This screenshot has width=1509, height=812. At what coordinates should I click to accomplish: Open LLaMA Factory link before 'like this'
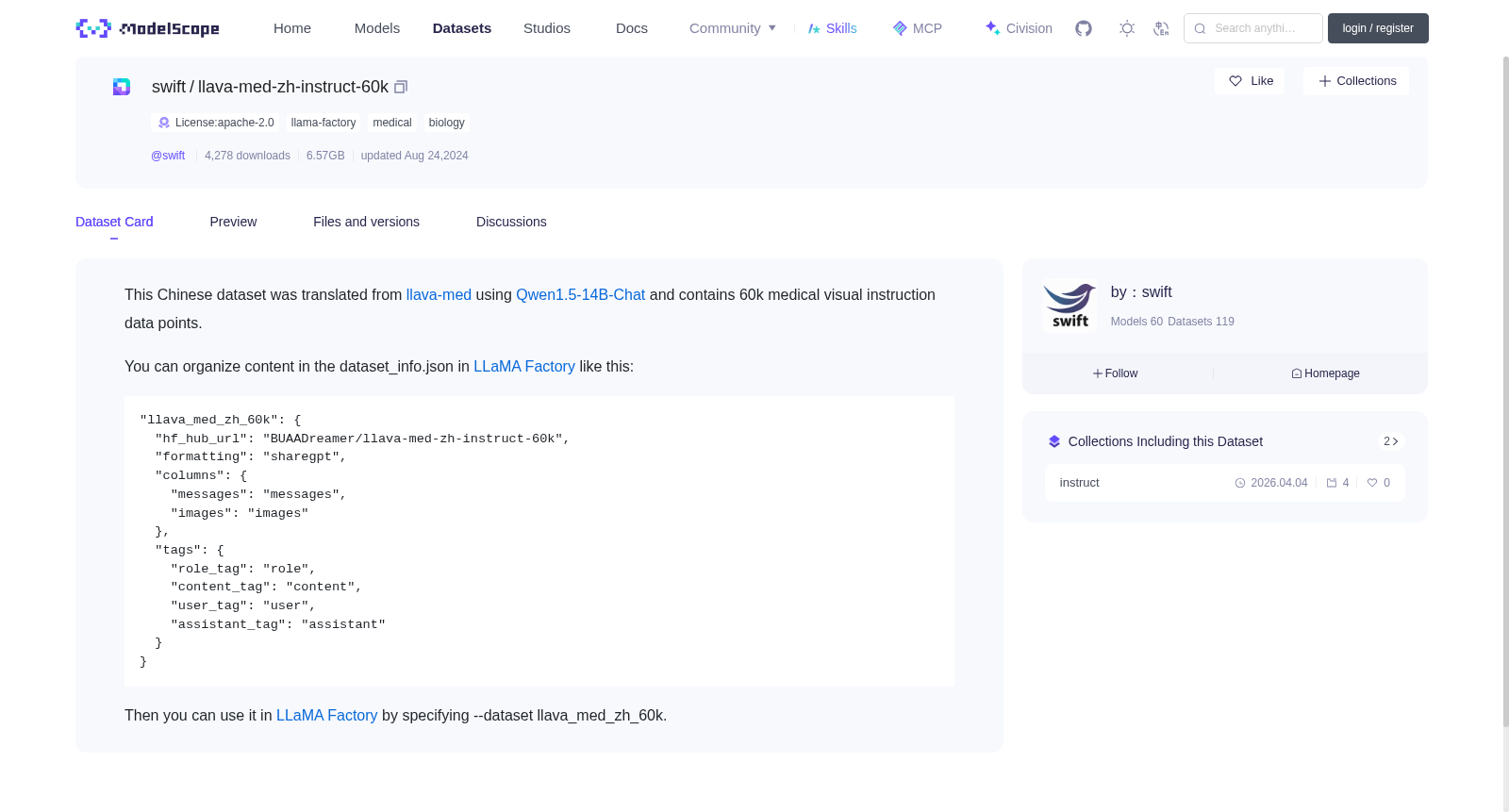524,367
